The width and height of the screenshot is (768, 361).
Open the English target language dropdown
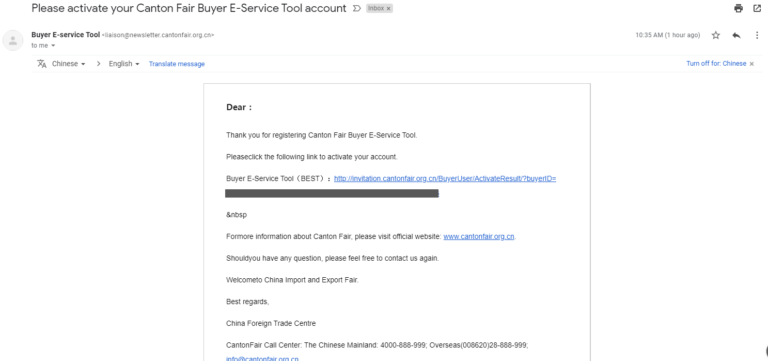tap(124, 64)
